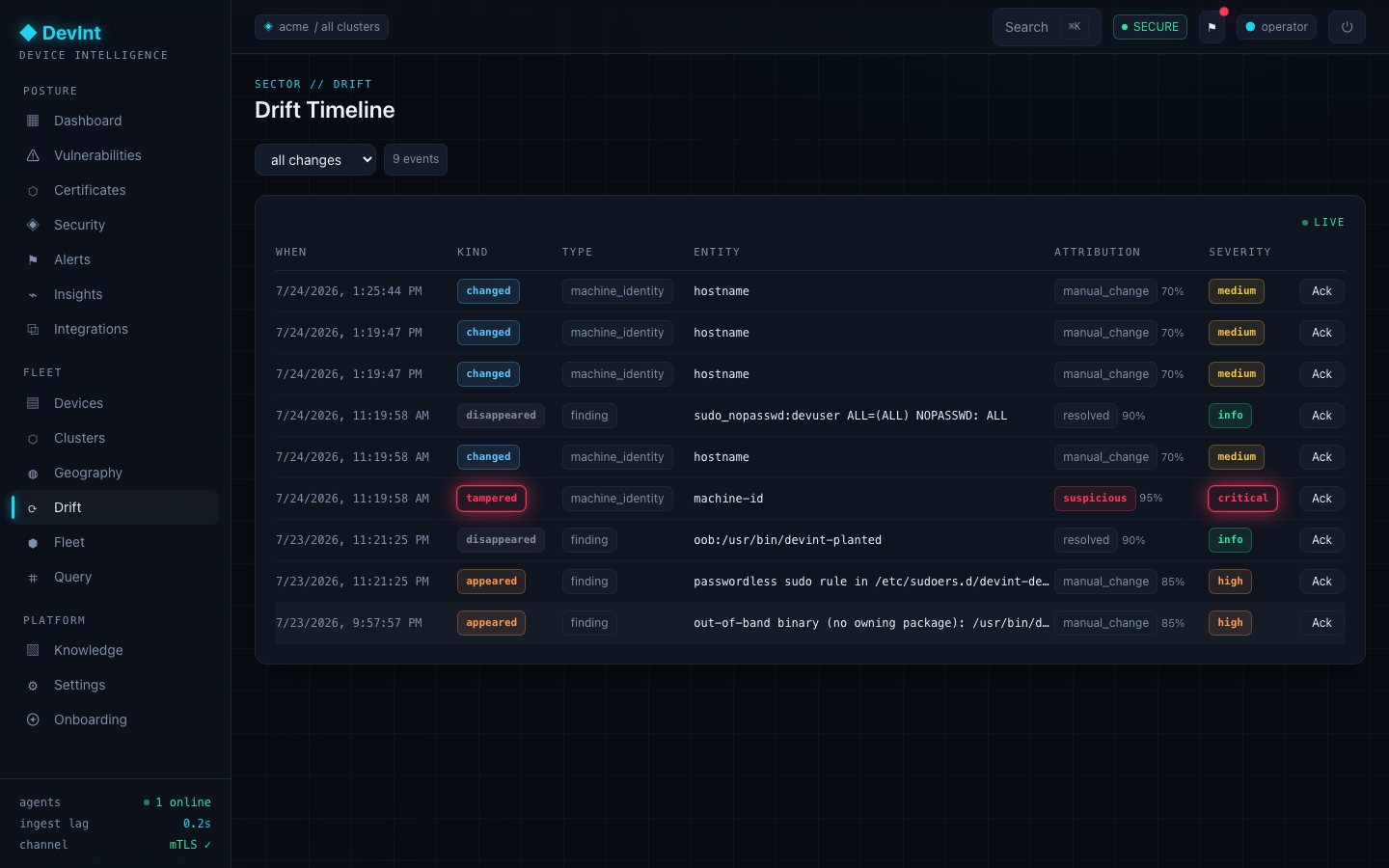Toggle the SECURE status badge
The width and height of the screenshot is (1389, 868).
1150,27
